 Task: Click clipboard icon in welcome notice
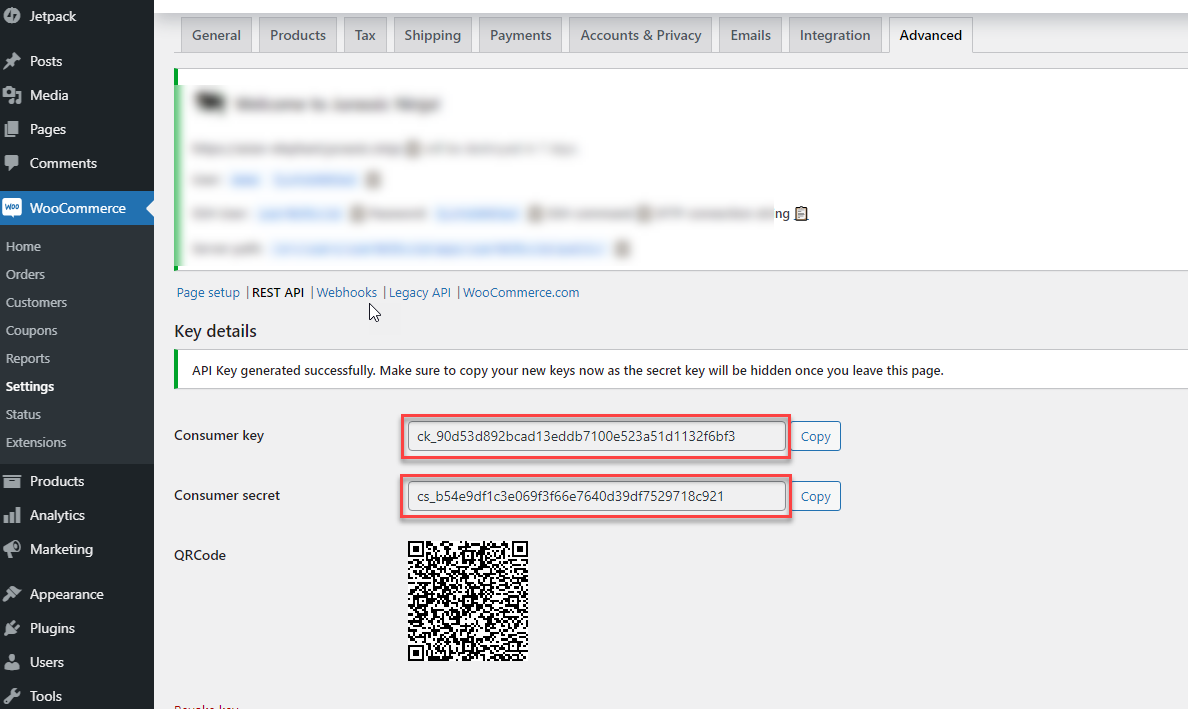[x=802, y=214]
